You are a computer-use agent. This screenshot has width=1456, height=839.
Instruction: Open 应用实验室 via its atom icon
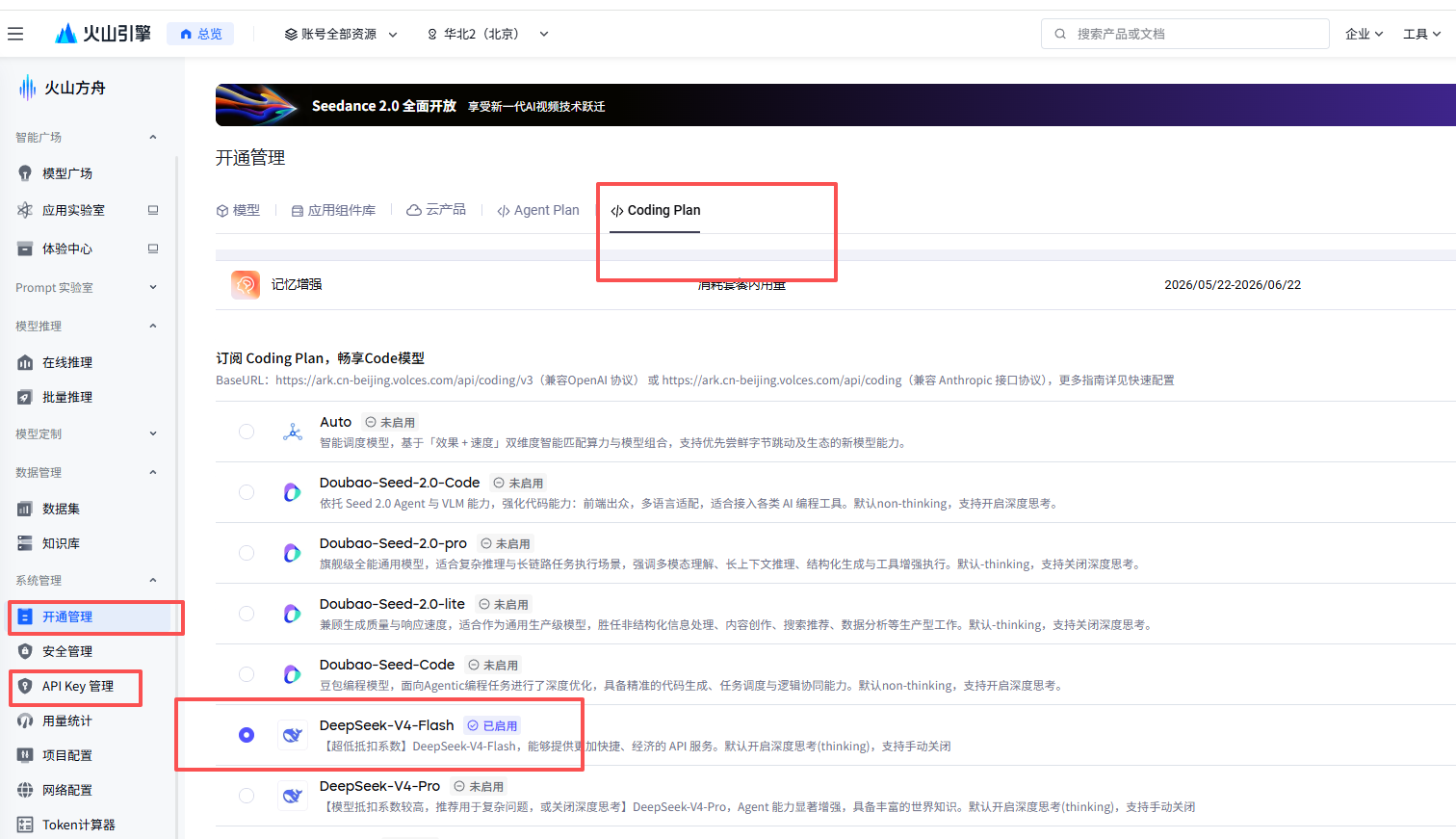click(x=25, y=210)
